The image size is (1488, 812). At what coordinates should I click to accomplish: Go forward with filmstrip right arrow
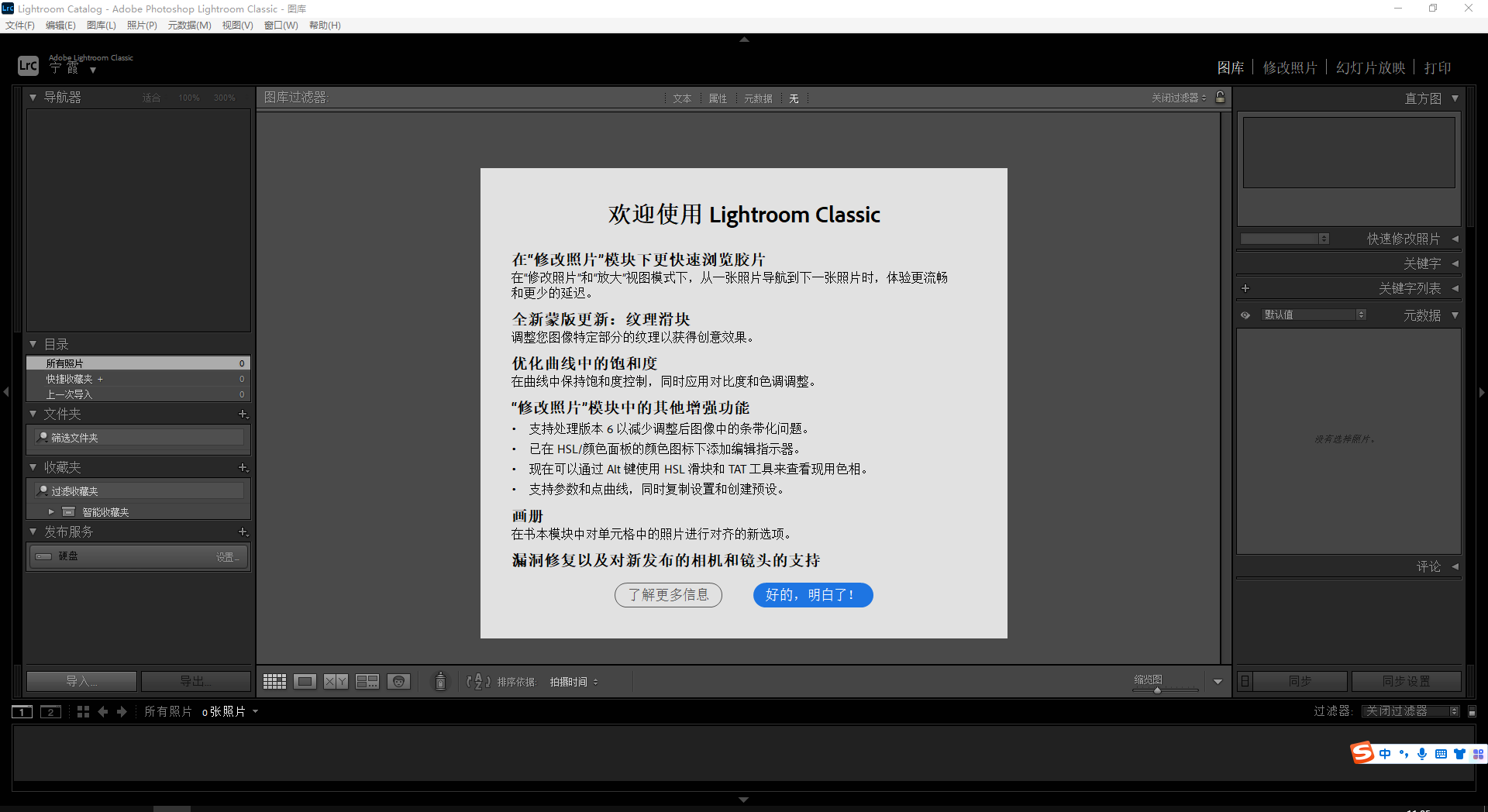pos(122,711)
